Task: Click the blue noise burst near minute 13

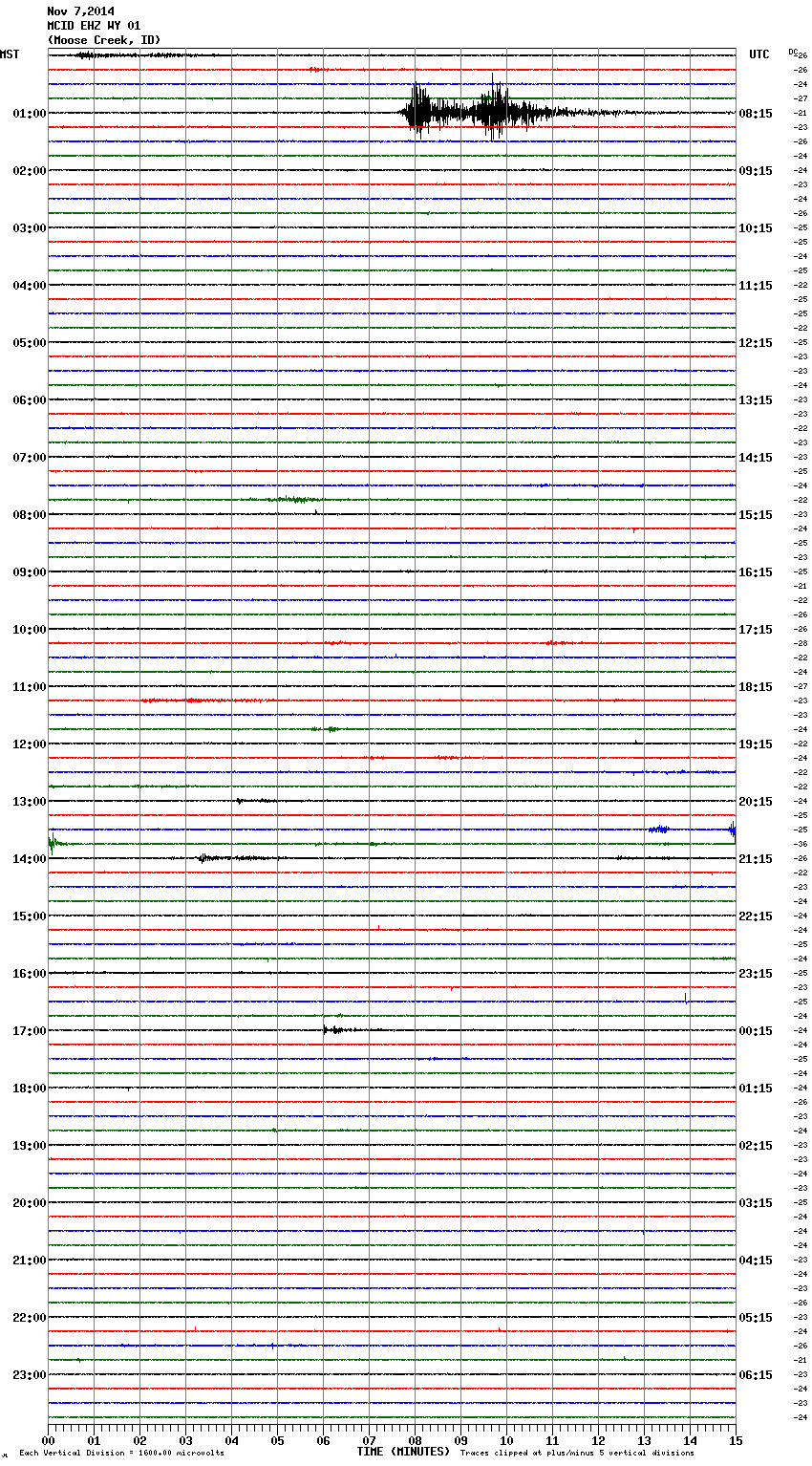Action: point(659,829)
